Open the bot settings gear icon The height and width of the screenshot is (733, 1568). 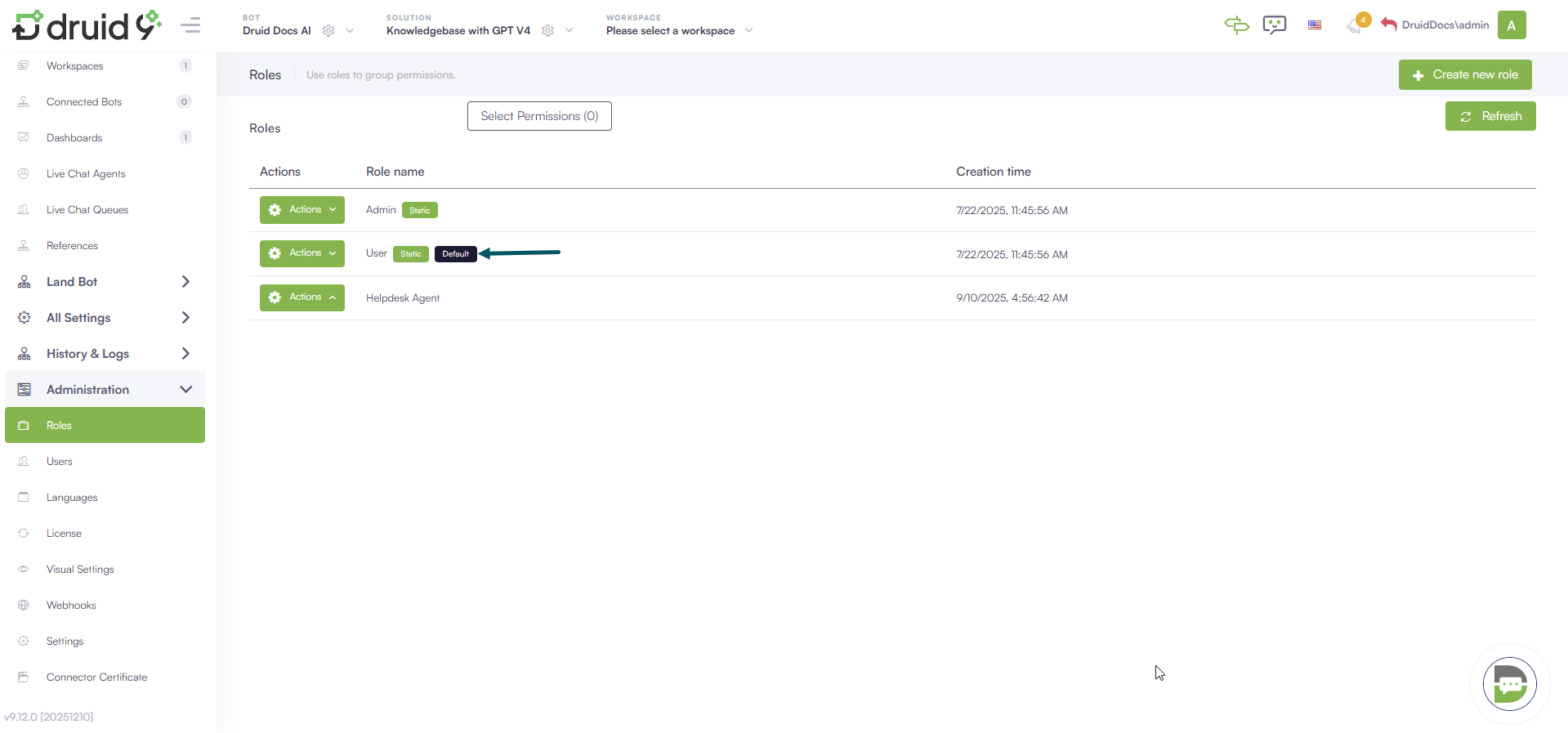(328, 31)
